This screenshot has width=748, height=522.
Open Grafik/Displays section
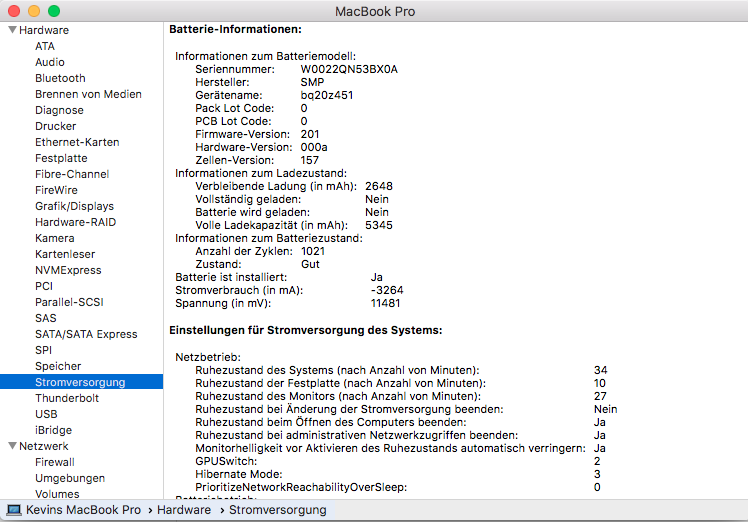click(x=74, y=206)
